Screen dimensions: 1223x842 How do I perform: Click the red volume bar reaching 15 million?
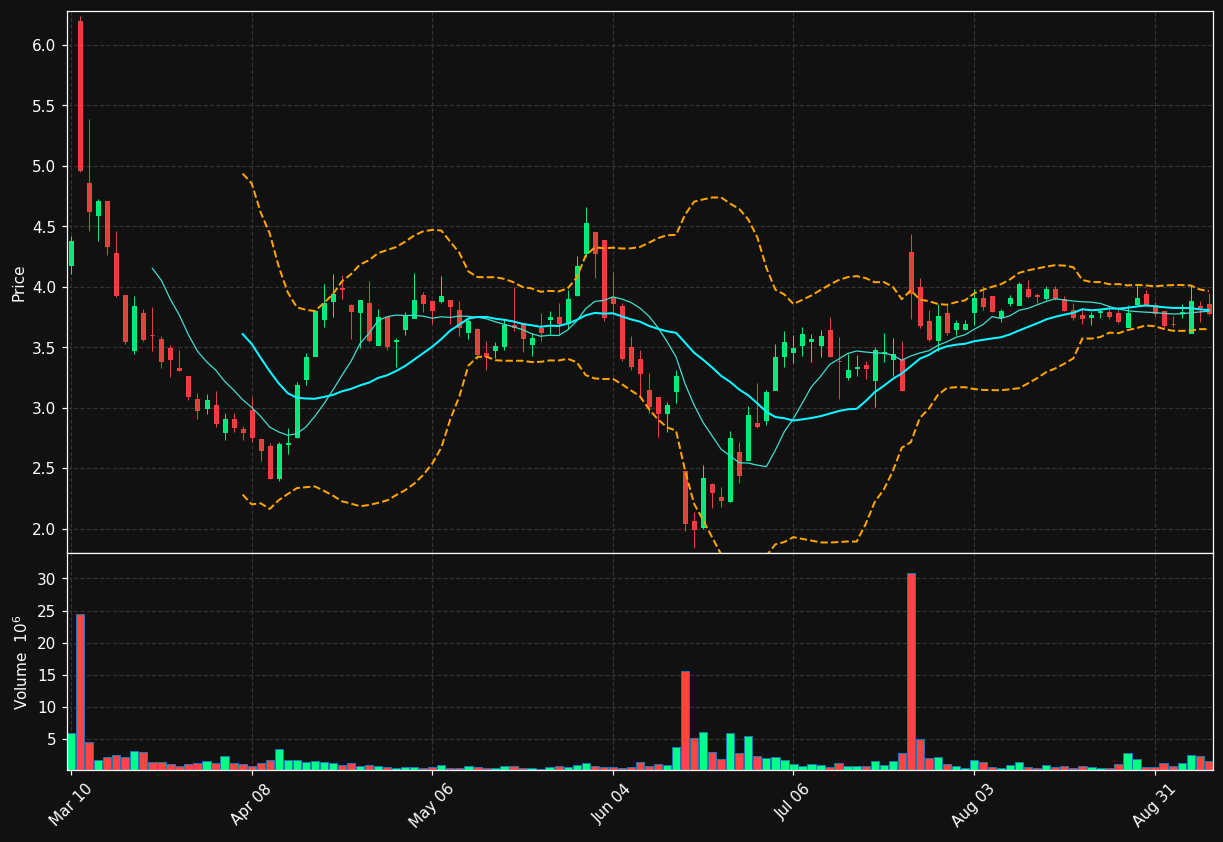(685, 720)
